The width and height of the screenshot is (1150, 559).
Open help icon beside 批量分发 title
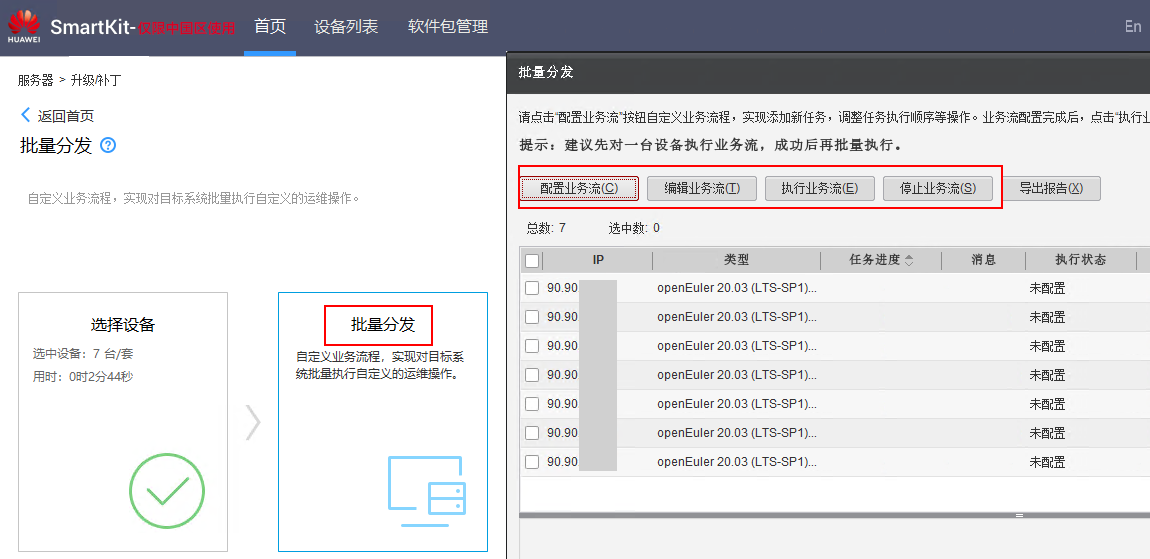click(108, 145)
